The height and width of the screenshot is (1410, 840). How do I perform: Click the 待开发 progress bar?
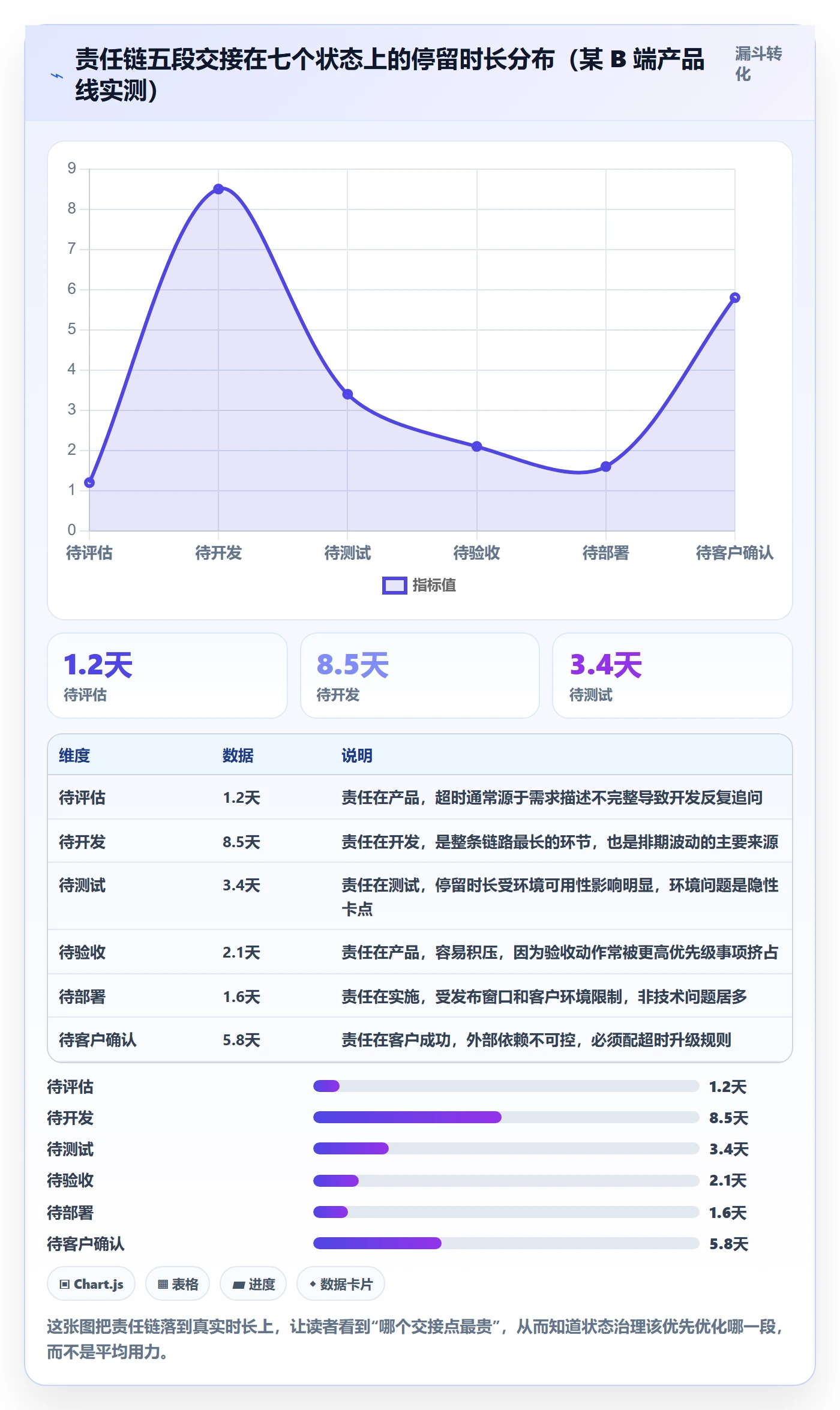tap(506, 1117)
